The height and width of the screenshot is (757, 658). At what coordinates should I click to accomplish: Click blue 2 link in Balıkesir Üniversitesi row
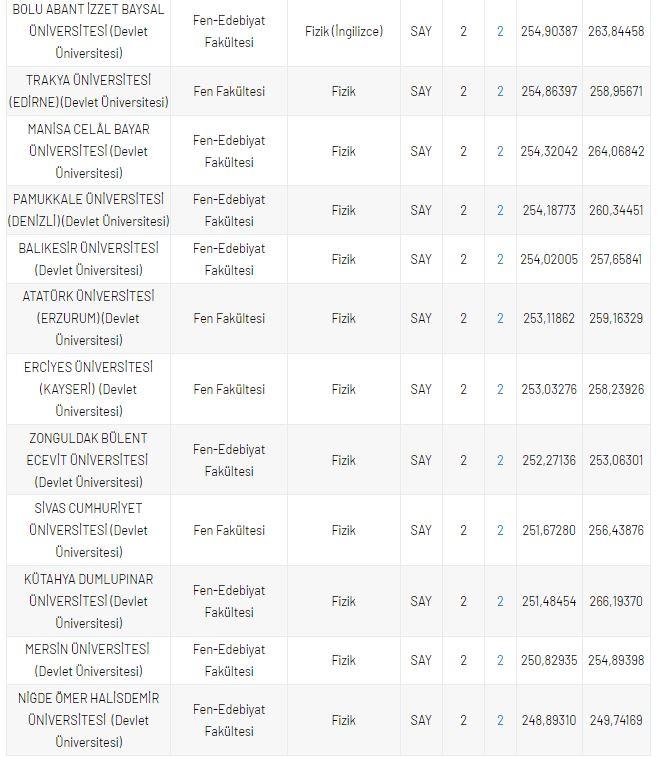[x=500, y=259]
